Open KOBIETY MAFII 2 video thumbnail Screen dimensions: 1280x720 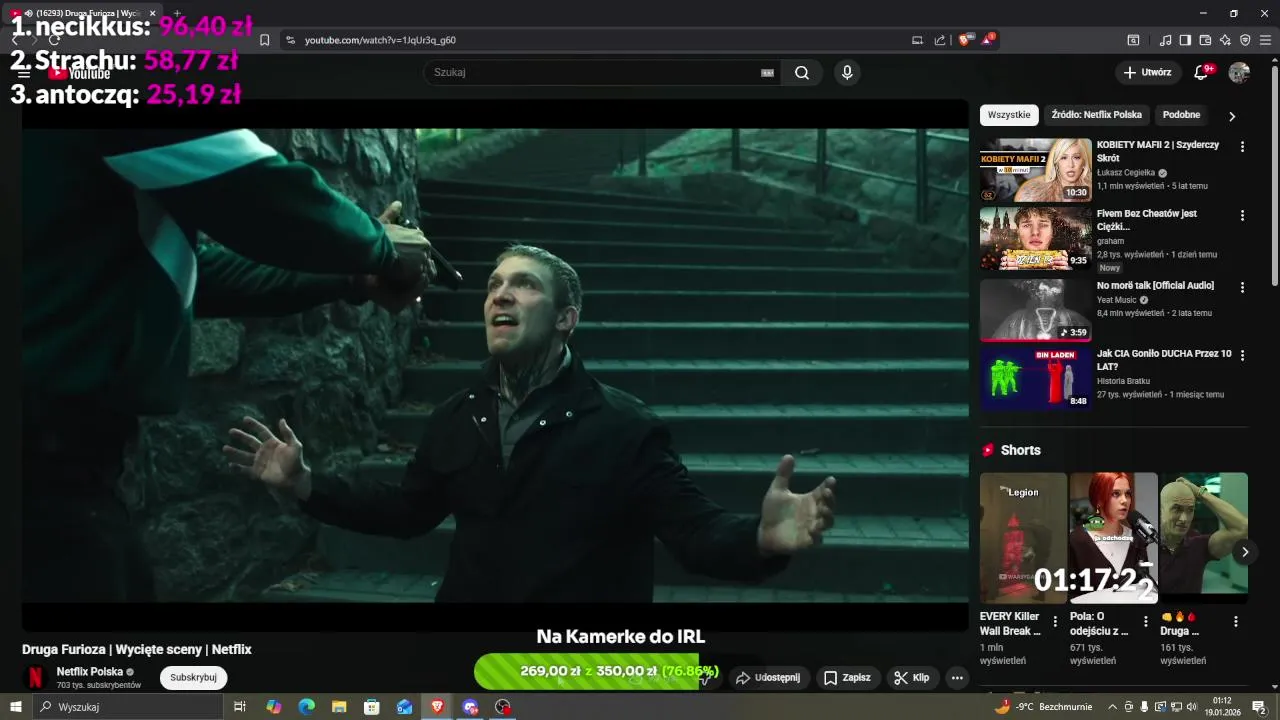[1035, 170]
